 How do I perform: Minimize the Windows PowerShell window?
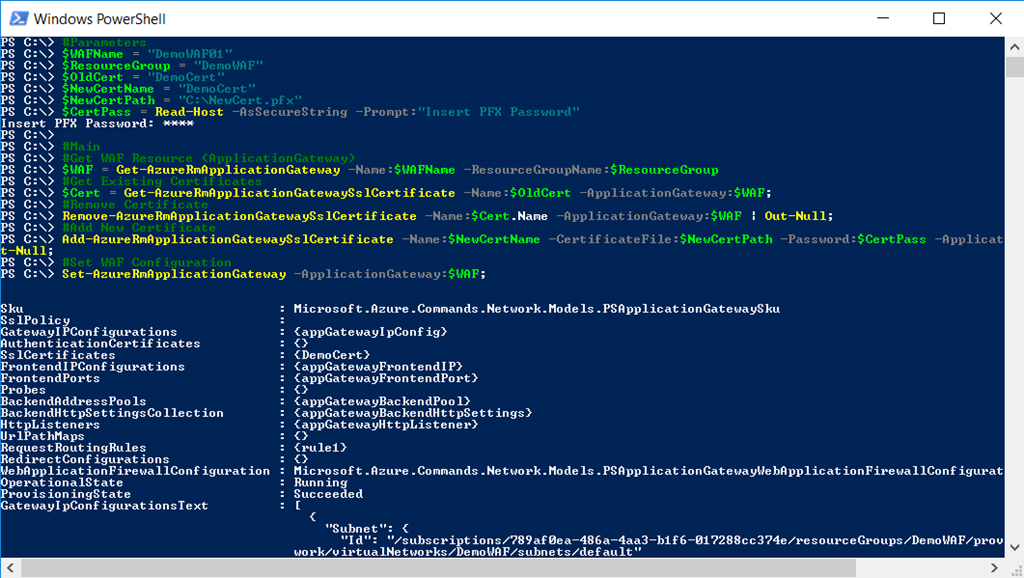tap(883, 18)
